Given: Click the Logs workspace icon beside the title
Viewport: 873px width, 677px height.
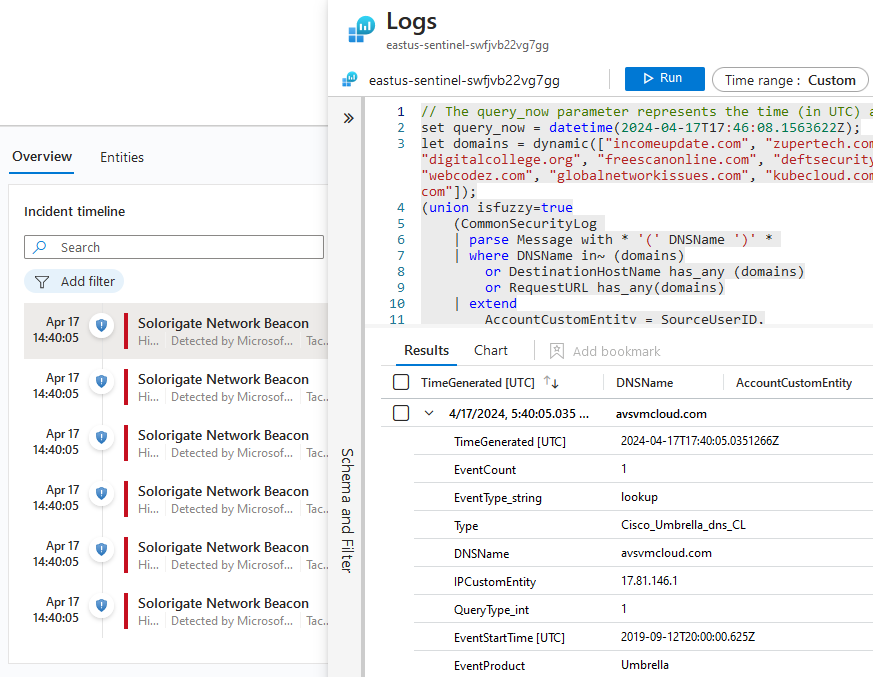Looking at the screenshot, I should pyautogui.click(x=362, y=29).
